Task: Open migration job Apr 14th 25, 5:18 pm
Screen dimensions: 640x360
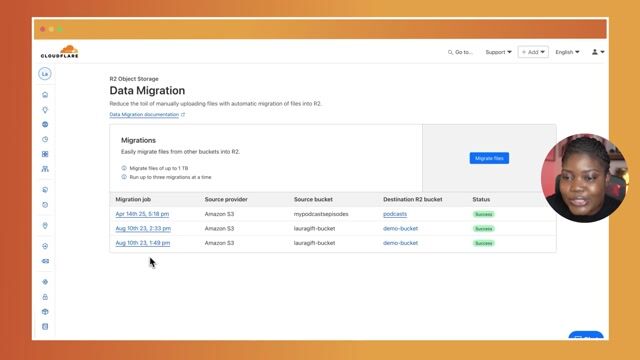Action: pyautogui.click(x=142, y=214)
